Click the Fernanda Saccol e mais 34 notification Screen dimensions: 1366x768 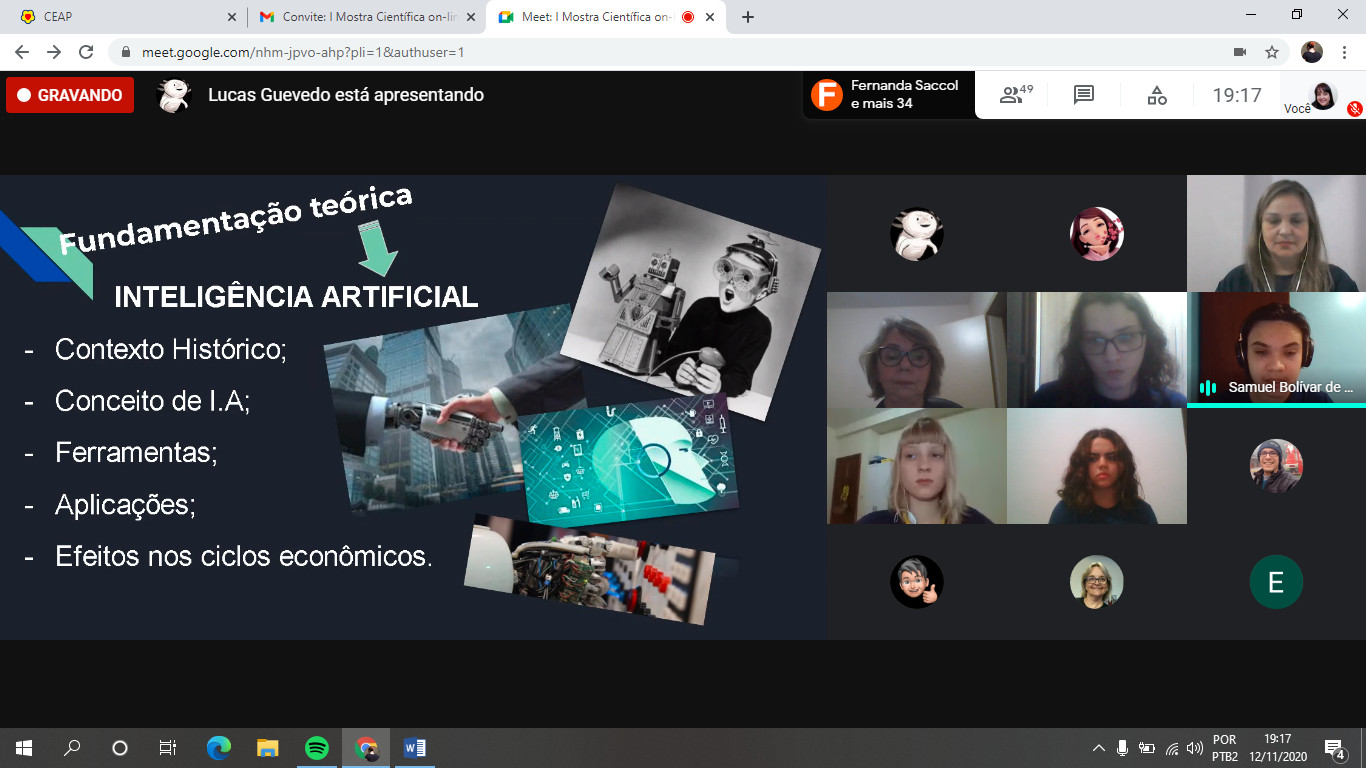tap(888, 95)
